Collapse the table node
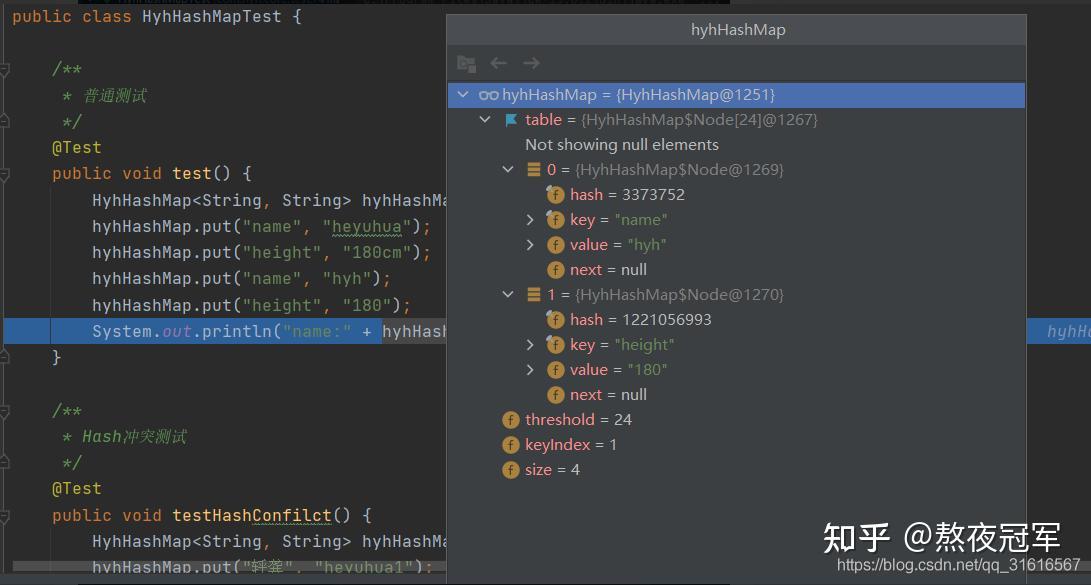This screenshot has width=1091, height=585. tap(485, 120)
